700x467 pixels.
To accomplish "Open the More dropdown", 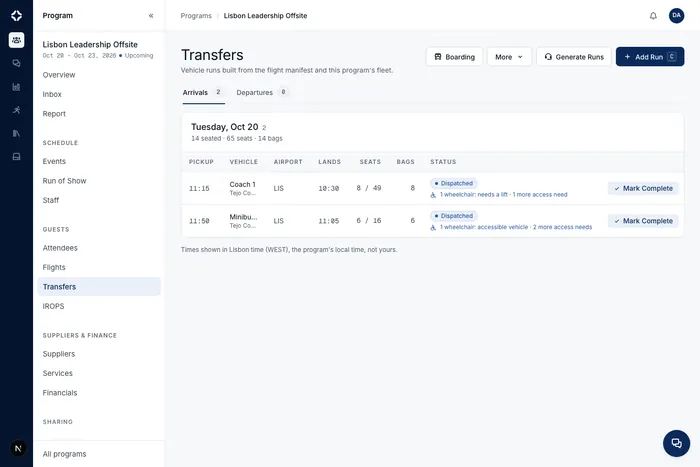I will 509,57.
